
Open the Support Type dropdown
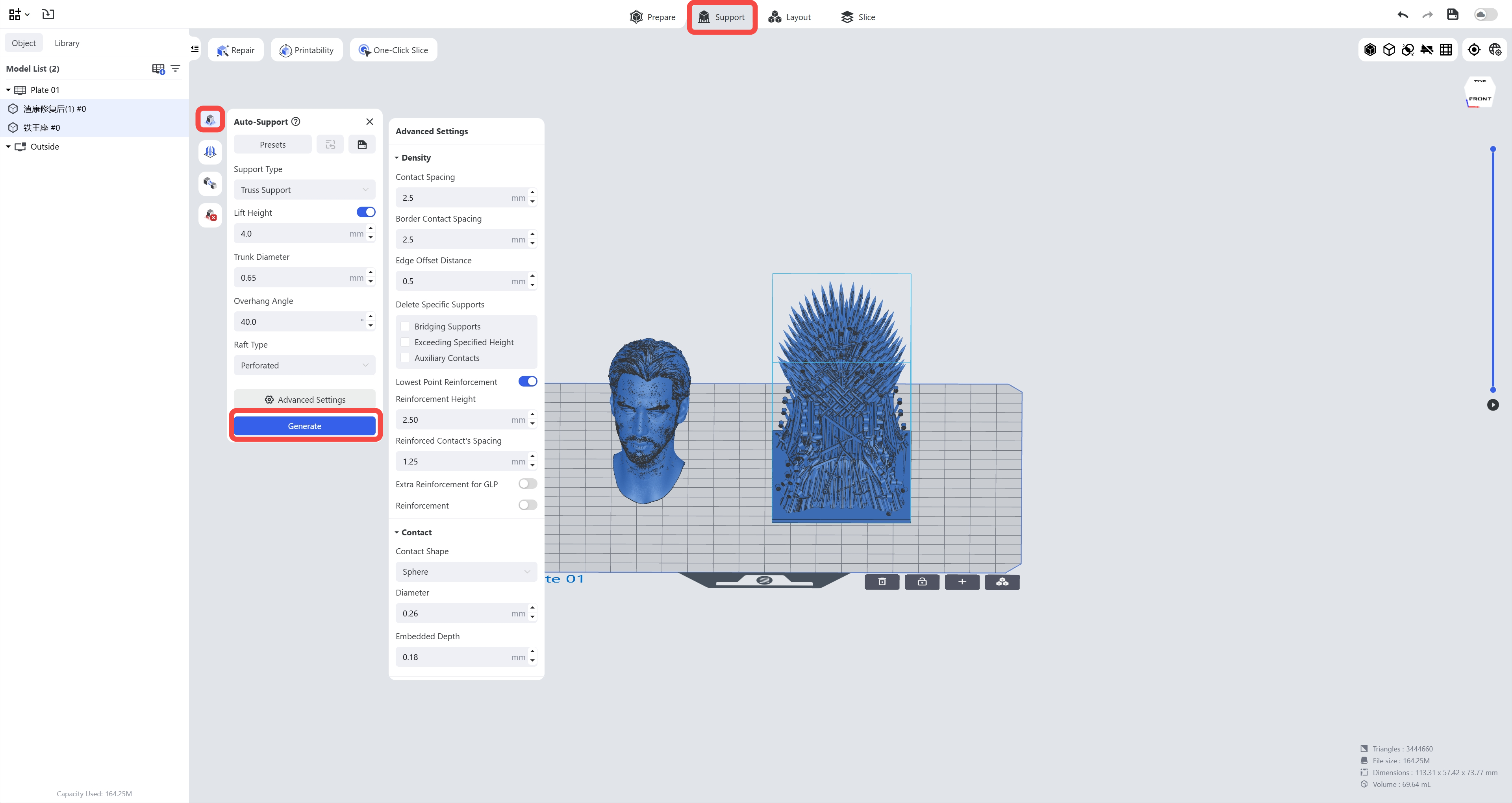pos(305,190)
